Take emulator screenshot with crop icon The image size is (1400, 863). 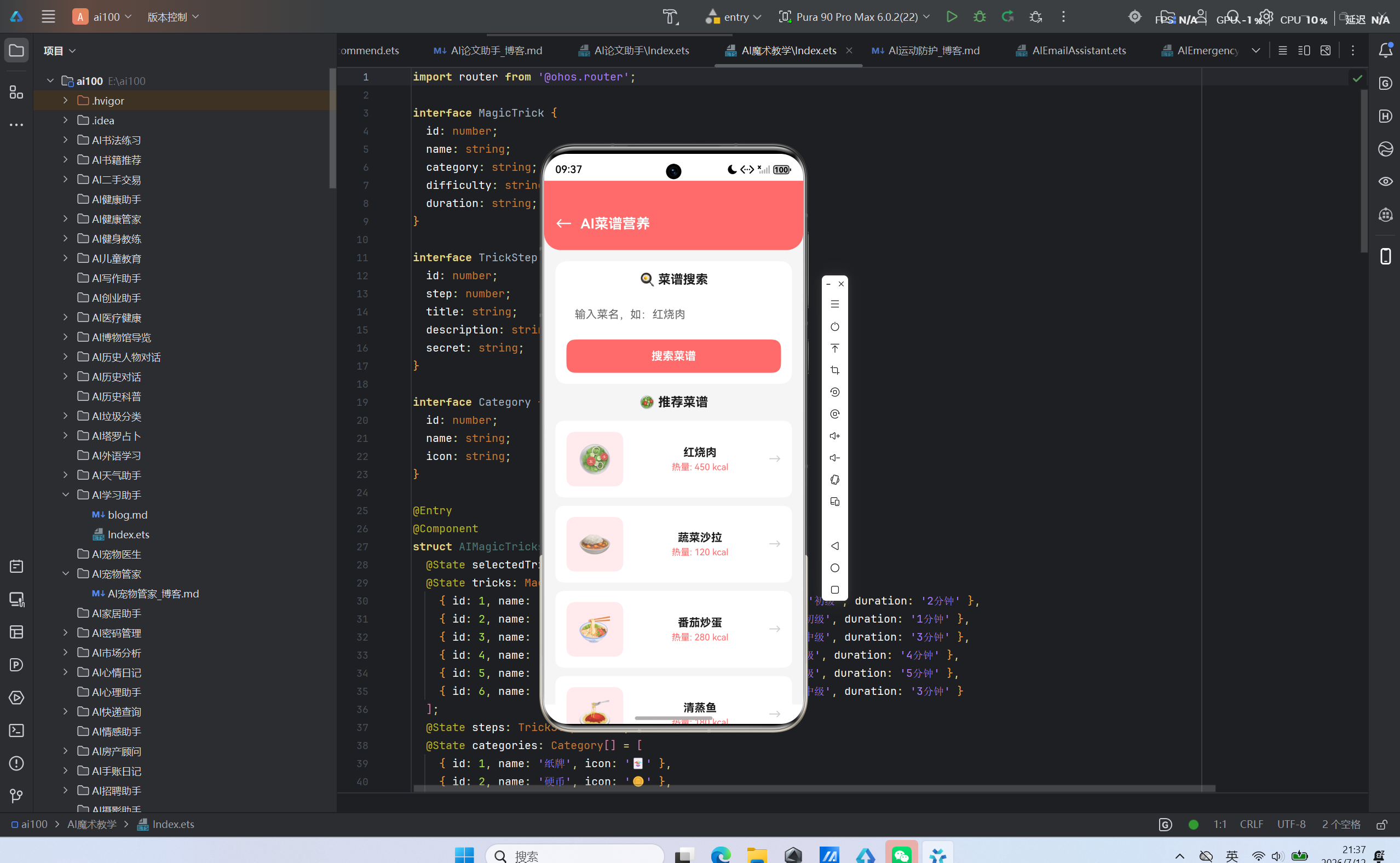tap(834, 370)
